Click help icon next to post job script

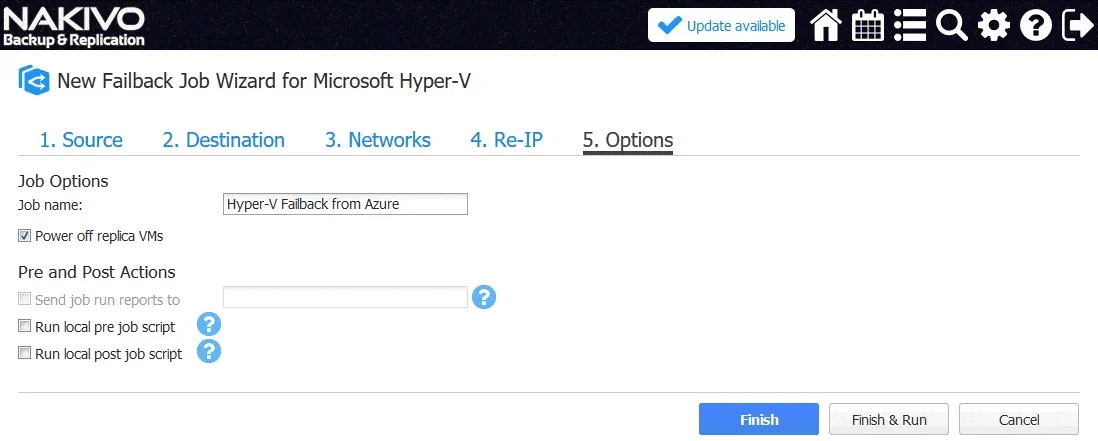(x=209, y=352)
